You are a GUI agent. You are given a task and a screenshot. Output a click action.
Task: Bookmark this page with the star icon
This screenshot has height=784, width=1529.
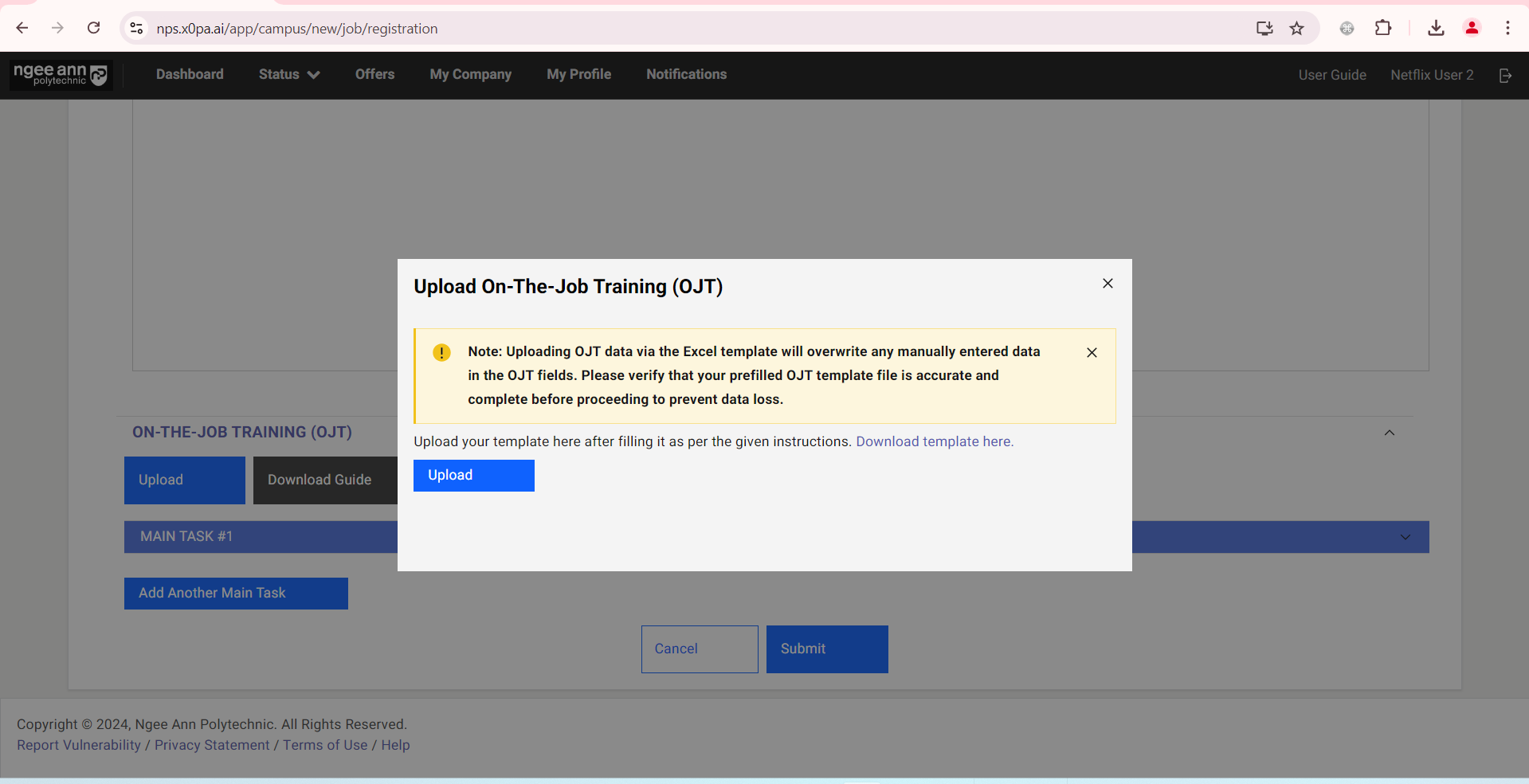1297,29
